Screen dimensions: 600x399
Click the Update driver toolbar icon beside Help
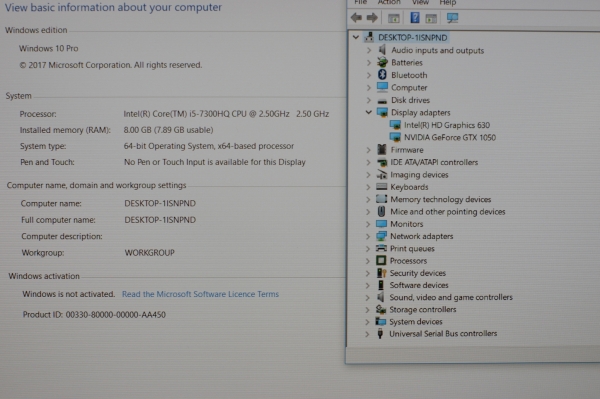tap(431, 18)
